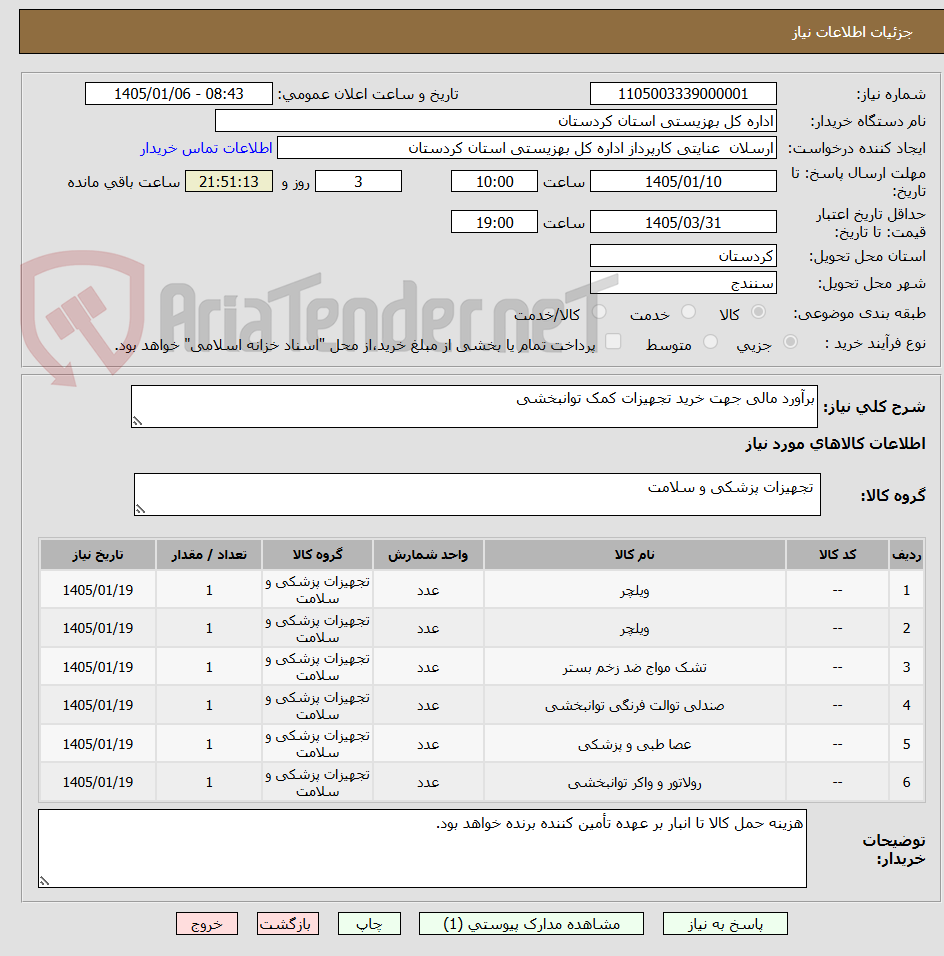Click the نام کالا column header
This screenshot has height=956, width=944.
point(634,554)
